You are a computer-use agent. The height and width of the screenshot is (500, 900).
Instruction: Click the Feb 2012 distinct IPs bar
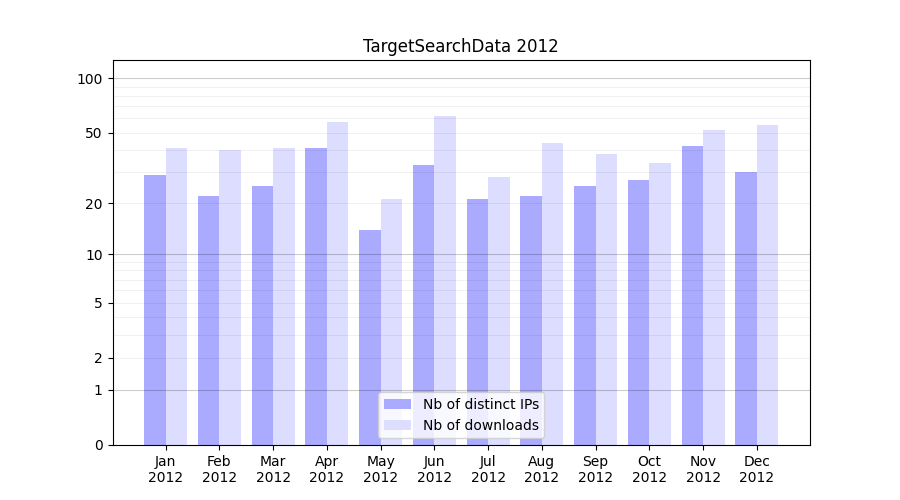point(208,320)
